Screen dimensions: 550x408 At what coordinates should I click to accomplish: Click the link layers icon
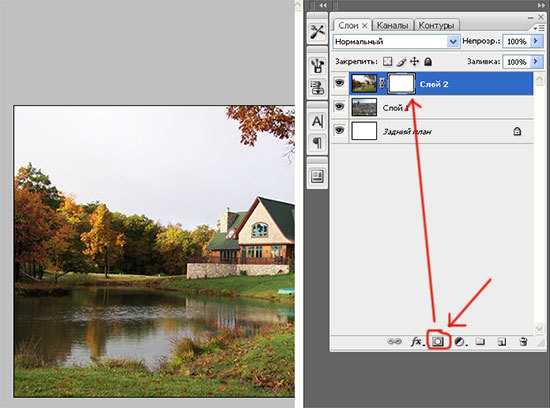(395, 341)
